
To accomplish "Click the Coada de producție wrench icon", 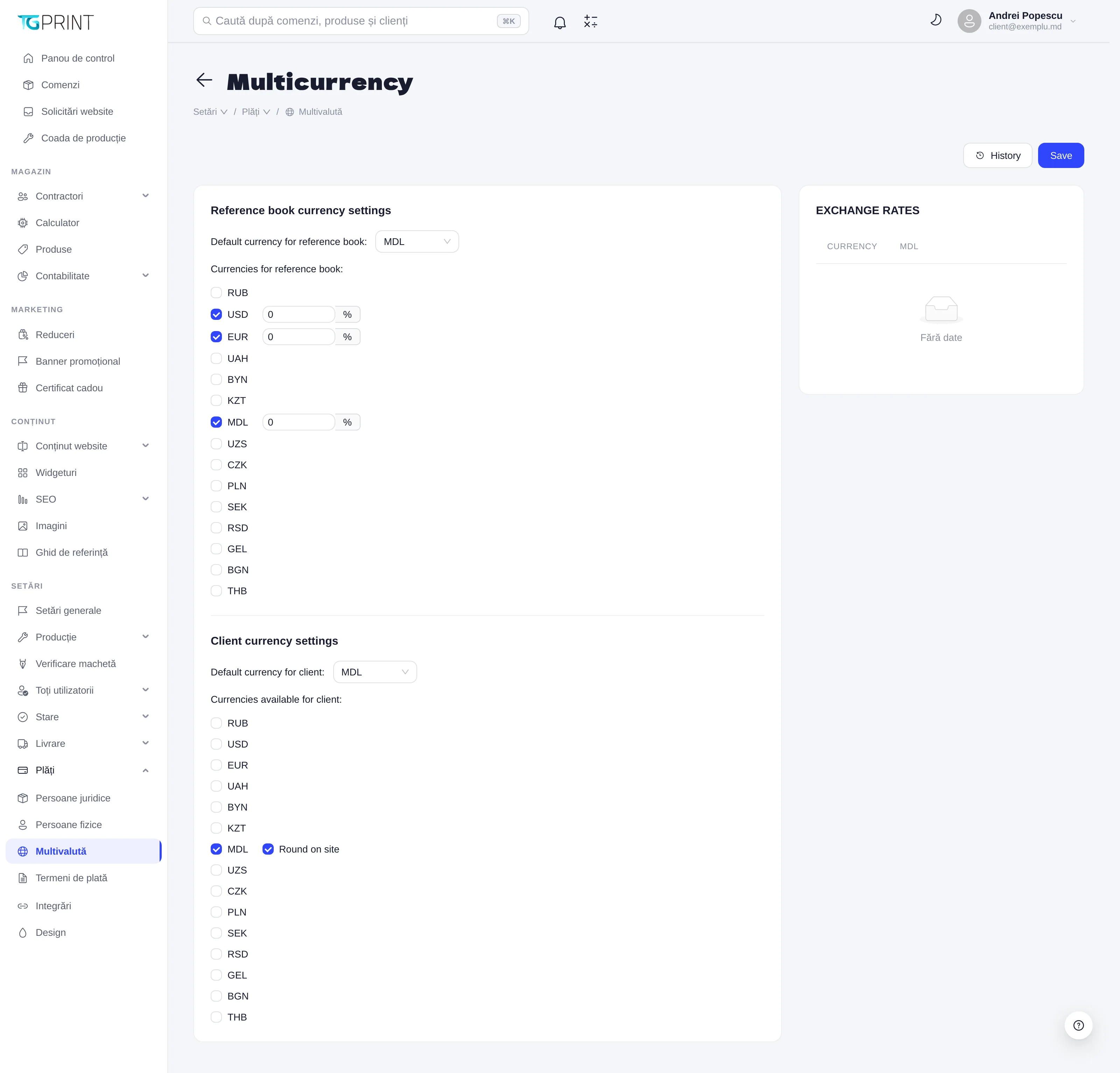I will [x=28, y=138].
